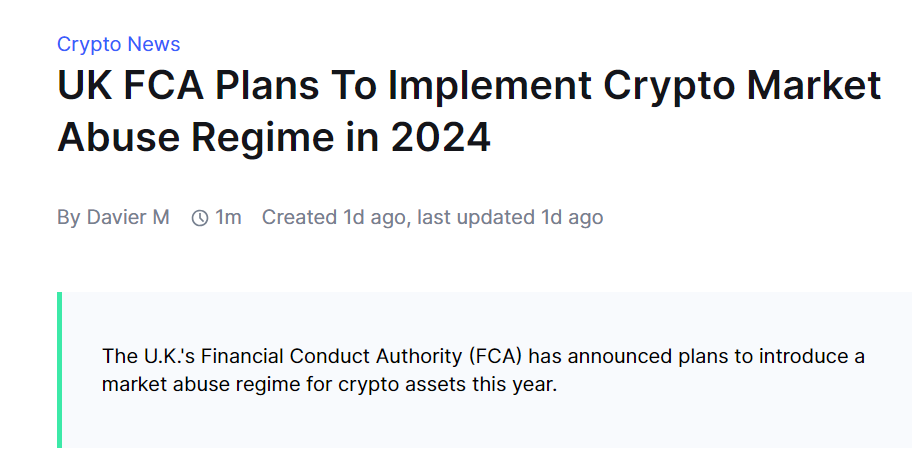
Task: Click the green vertical bar of summary box
Action: pos(60,370)
